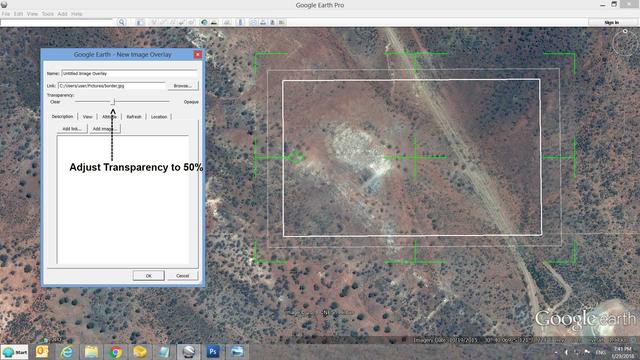Confirm the overlay with OK

point(149,276)
